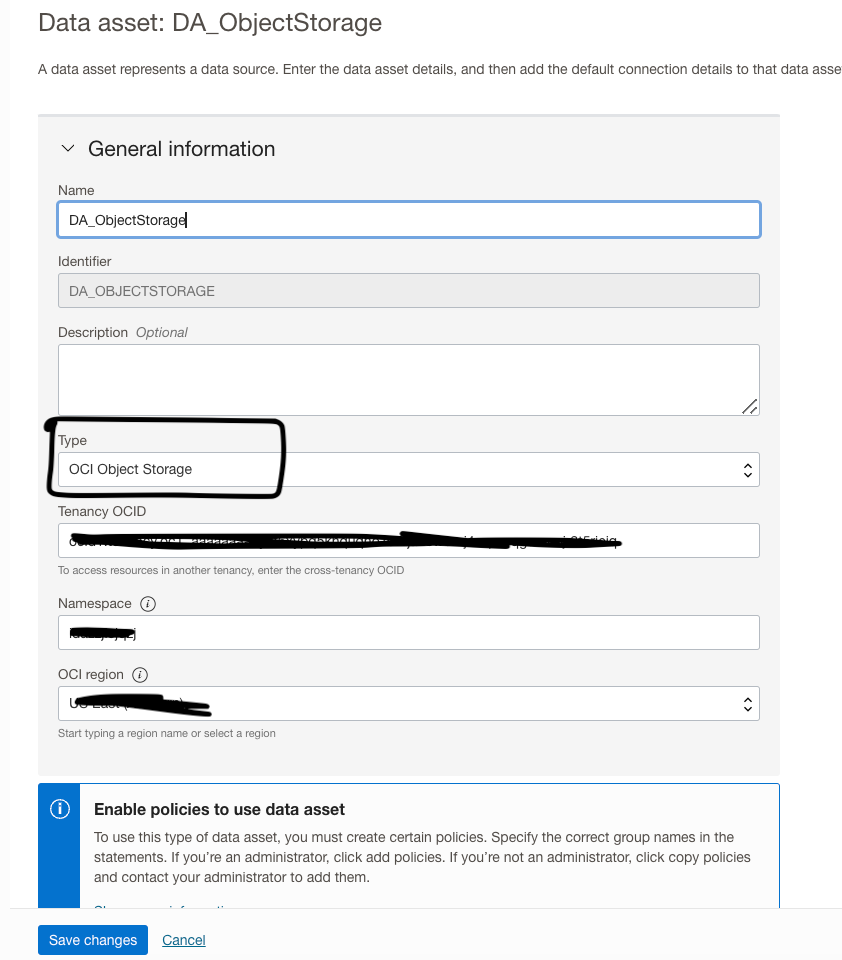Show Namespace info tooltip icon
Viewport: 842px width, 960px height.
click(x=148, y=604)
